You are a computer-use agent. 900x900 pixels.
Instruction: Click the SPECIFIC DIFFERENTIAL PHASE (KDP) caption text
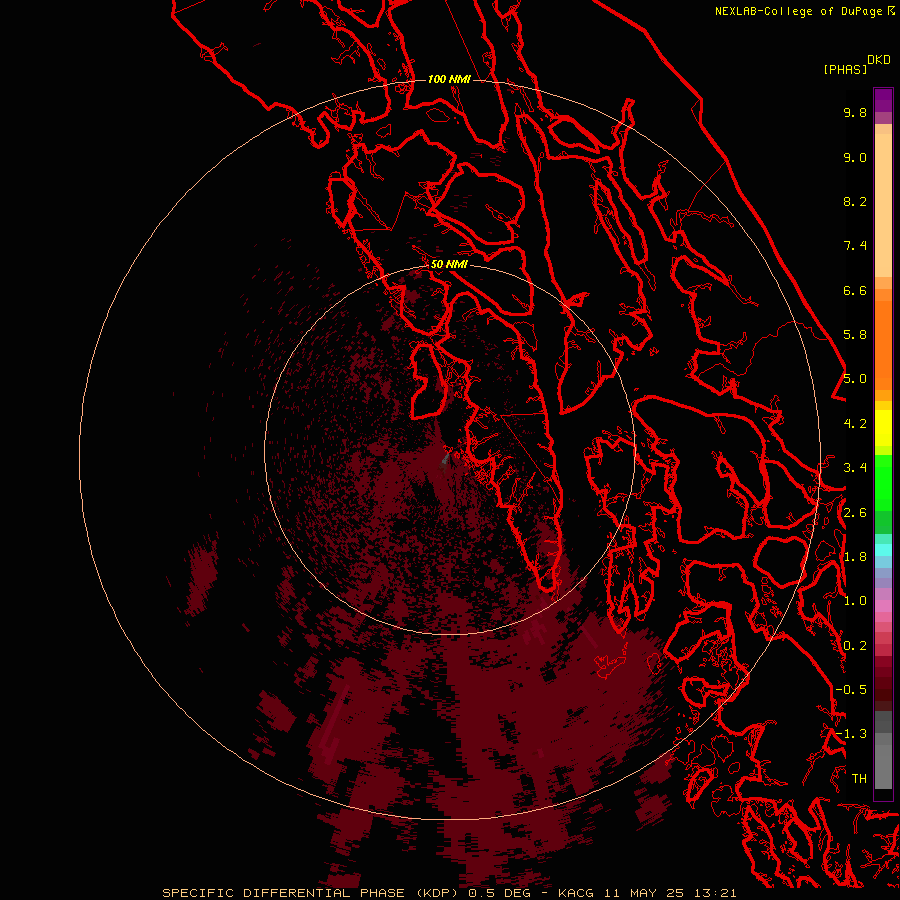tap(312, 893)
